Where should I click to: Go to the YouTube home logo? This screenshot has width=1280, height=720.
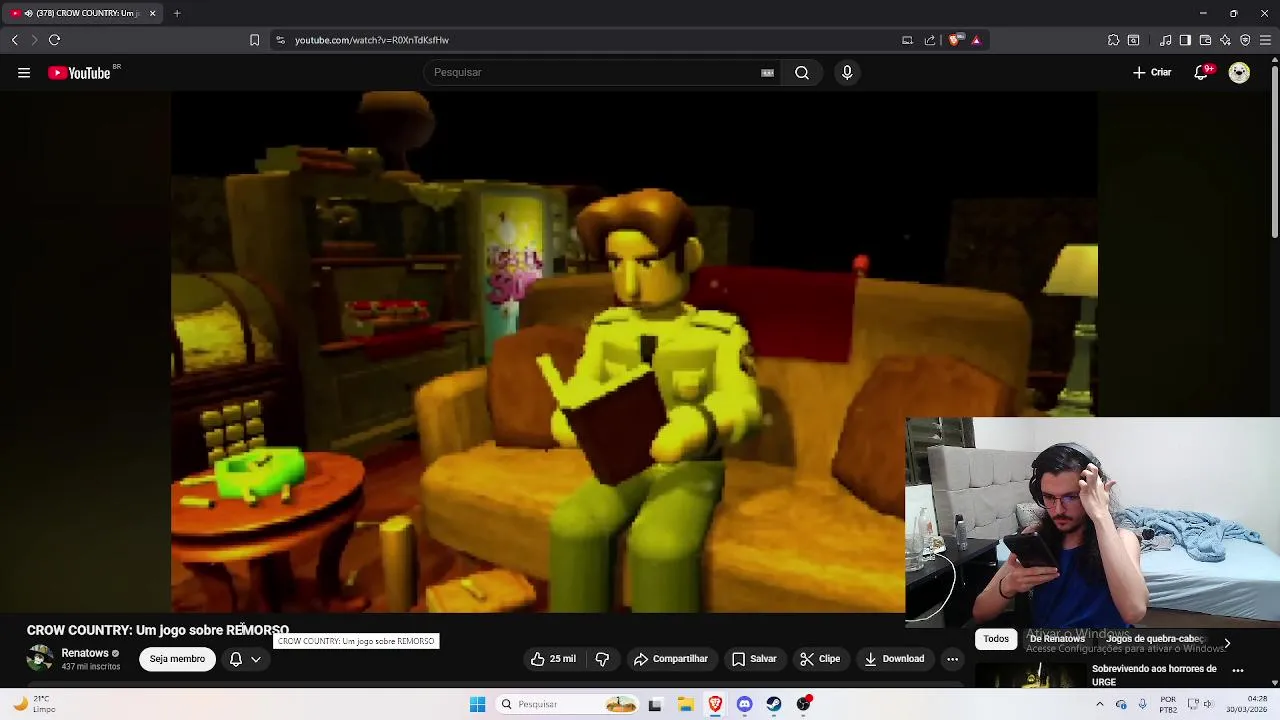pyautogui.click(x=80, y=72)
